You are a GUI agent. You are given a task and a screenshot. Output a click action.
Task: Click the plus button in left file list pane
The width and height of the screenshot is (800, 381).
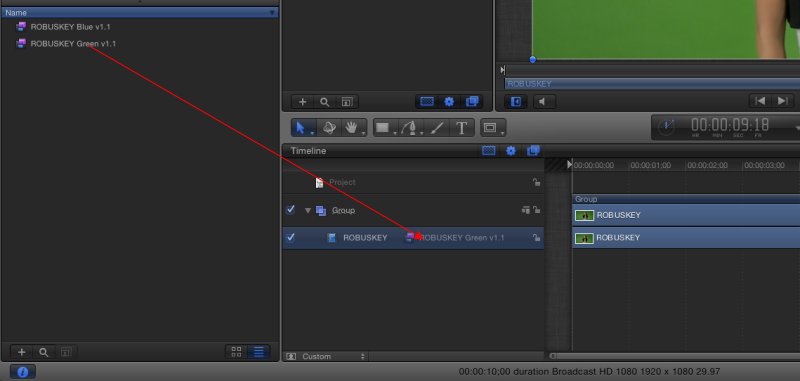[x=22, y=352]
